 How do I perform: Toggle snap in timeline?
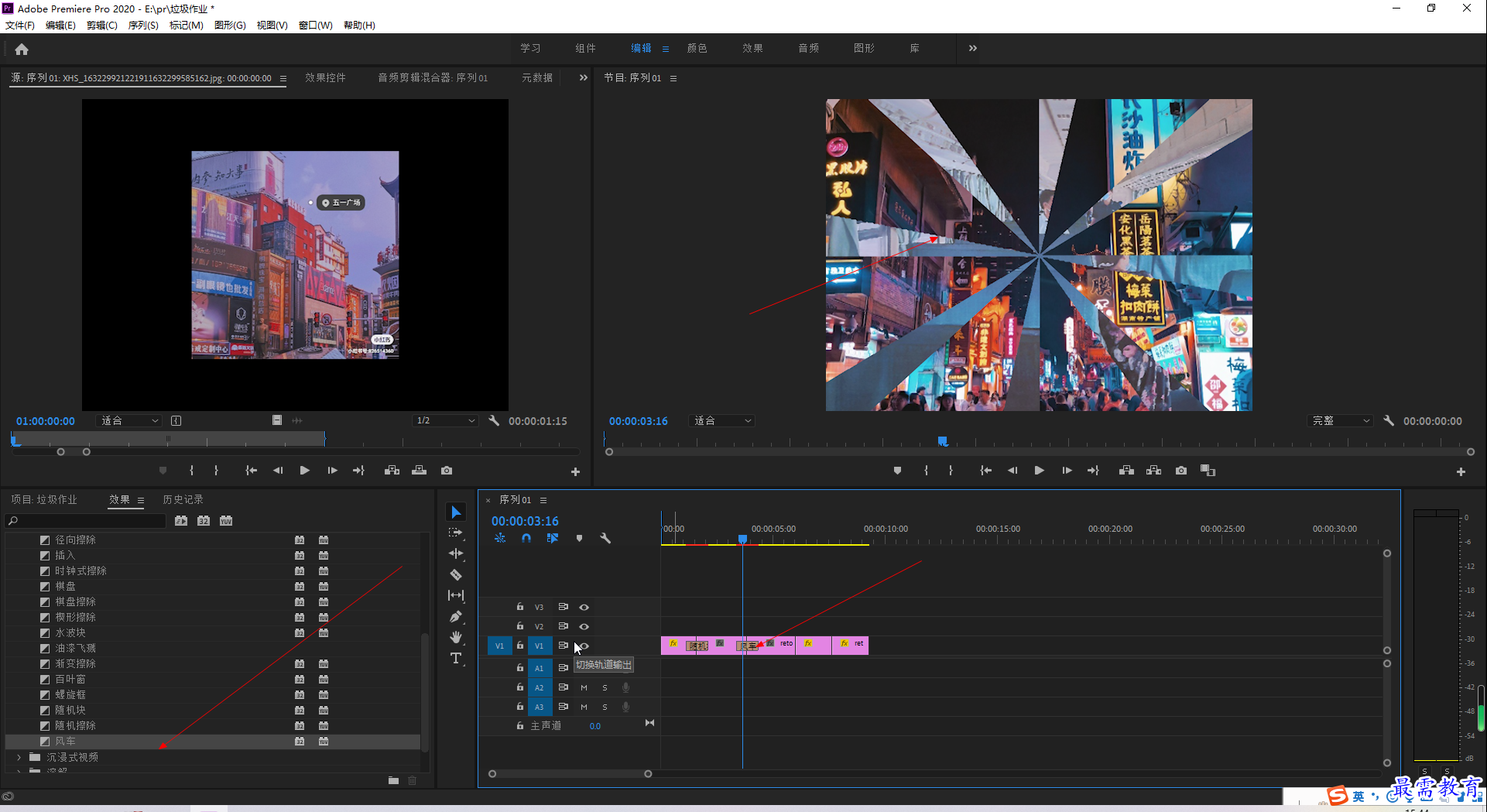[x=526, y=538]
